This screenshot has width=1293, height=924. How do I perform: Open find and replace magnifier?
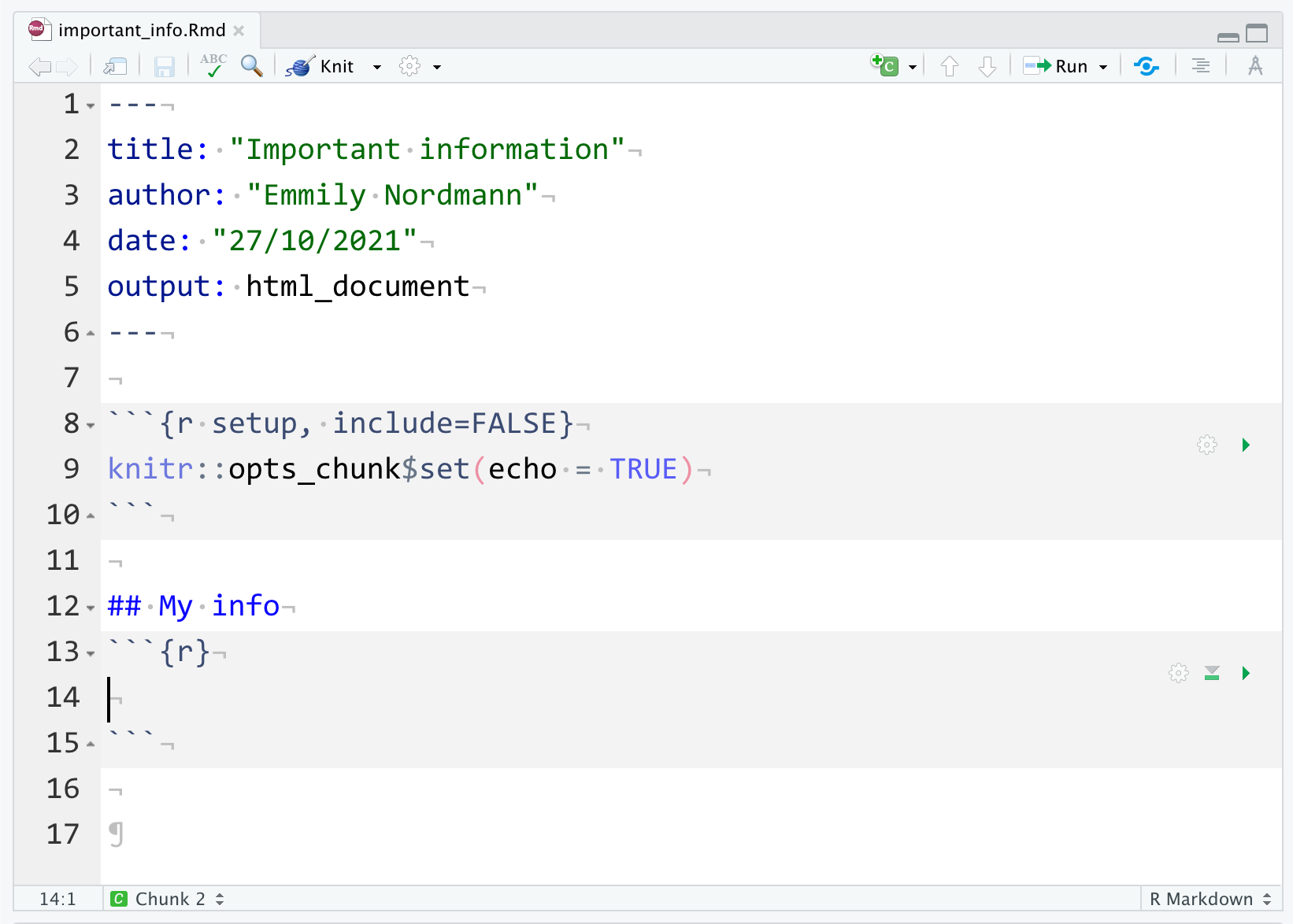pyautogui.click(x=251, y=66)
